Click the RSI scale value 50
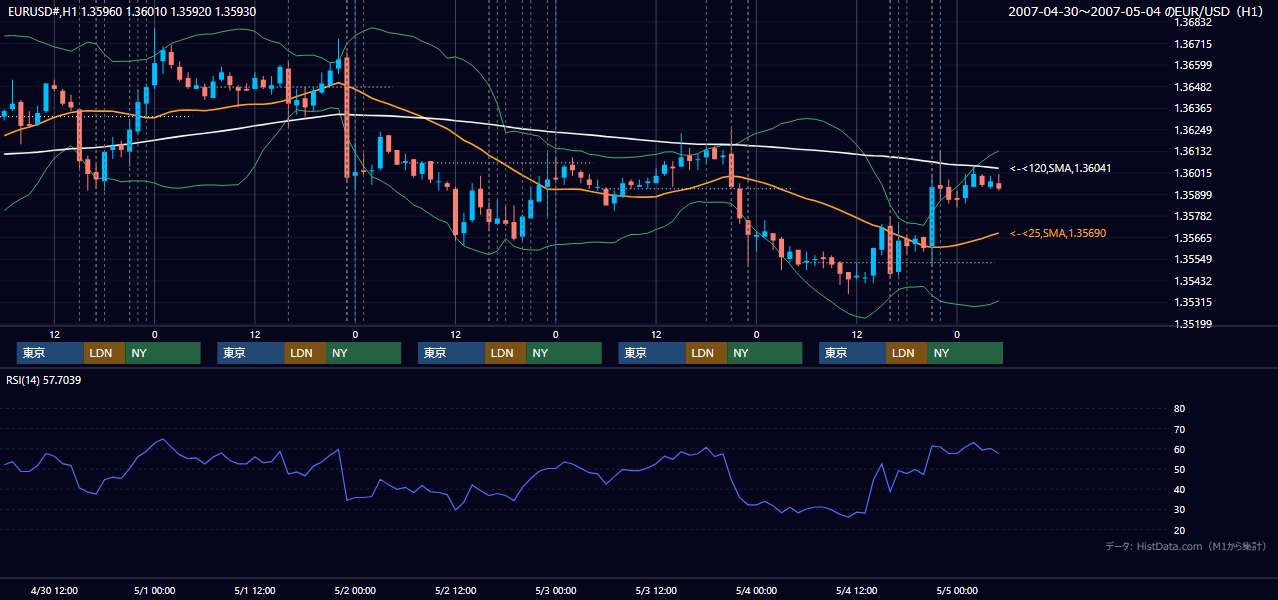The image size is (1278, 600). click(x=1179, y=469)
